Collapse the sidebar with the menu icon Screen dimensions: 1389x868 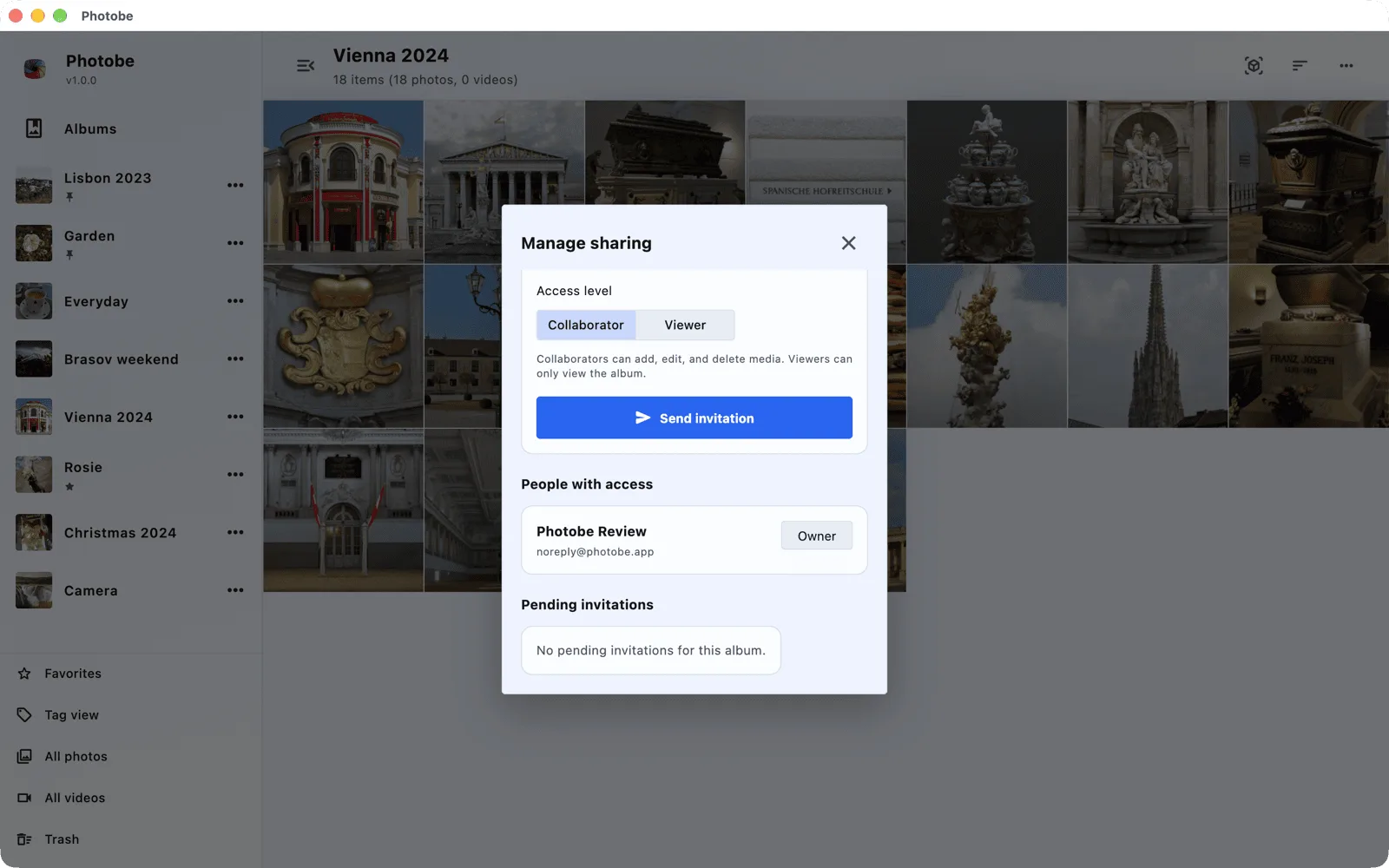click(306, 66)
